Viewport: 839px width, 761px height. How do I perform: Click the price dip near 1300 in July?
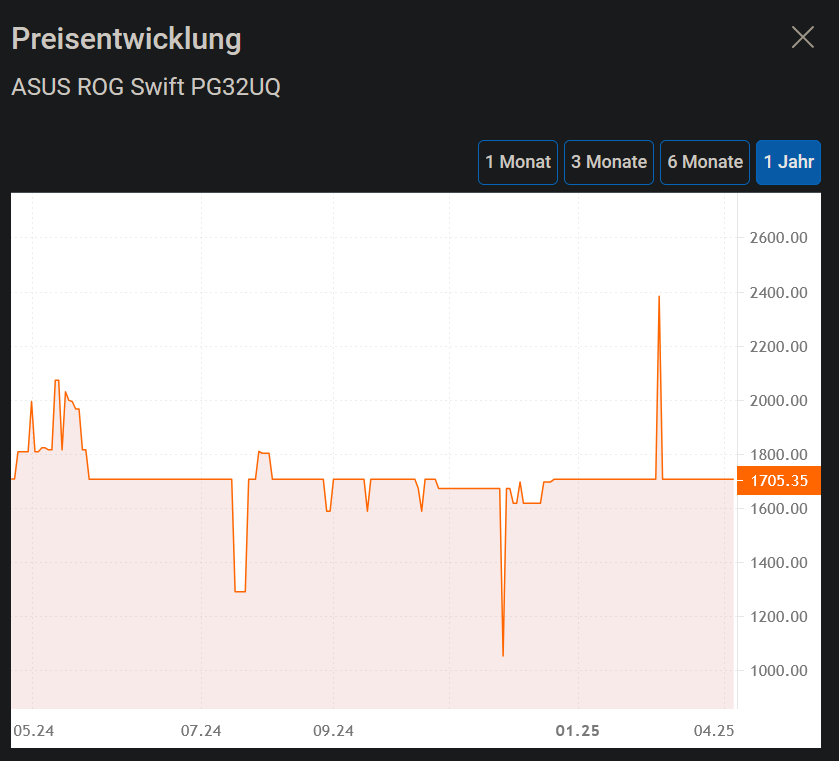click(x=240, y=590)
